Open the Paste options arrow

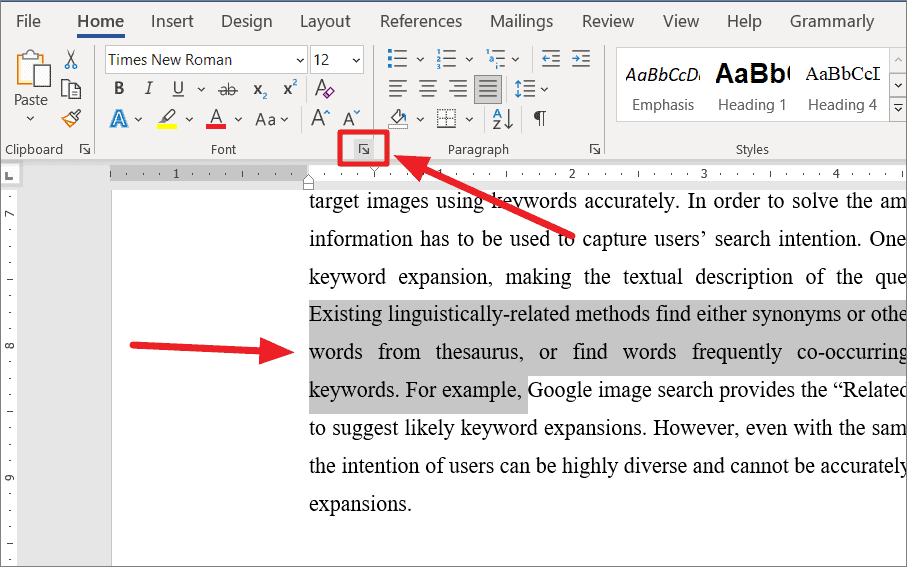[30, 119]
